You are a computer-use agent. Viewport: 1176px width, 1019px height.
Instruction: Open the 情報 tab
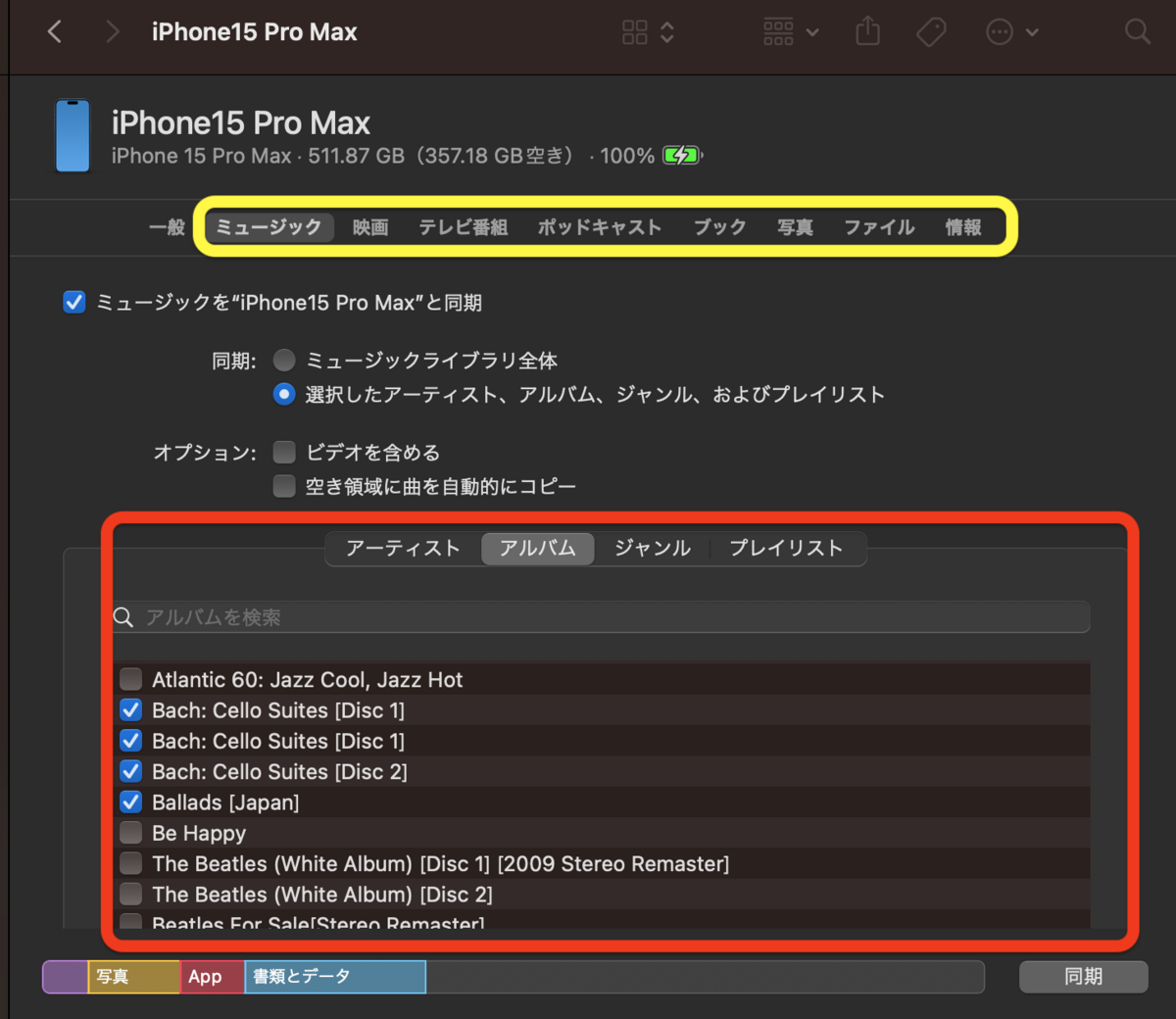963,227
